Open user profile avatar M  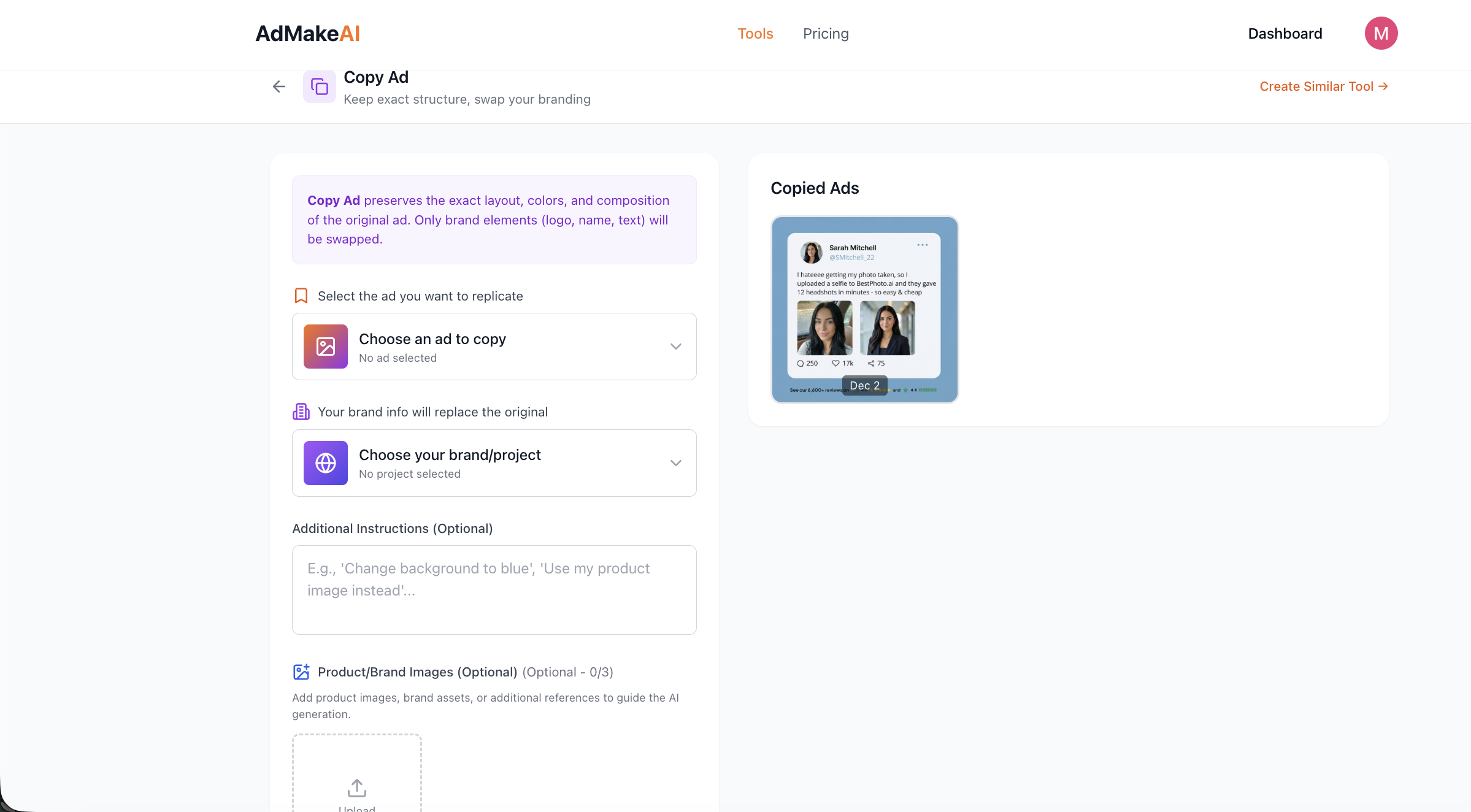tap(1381, 33)
